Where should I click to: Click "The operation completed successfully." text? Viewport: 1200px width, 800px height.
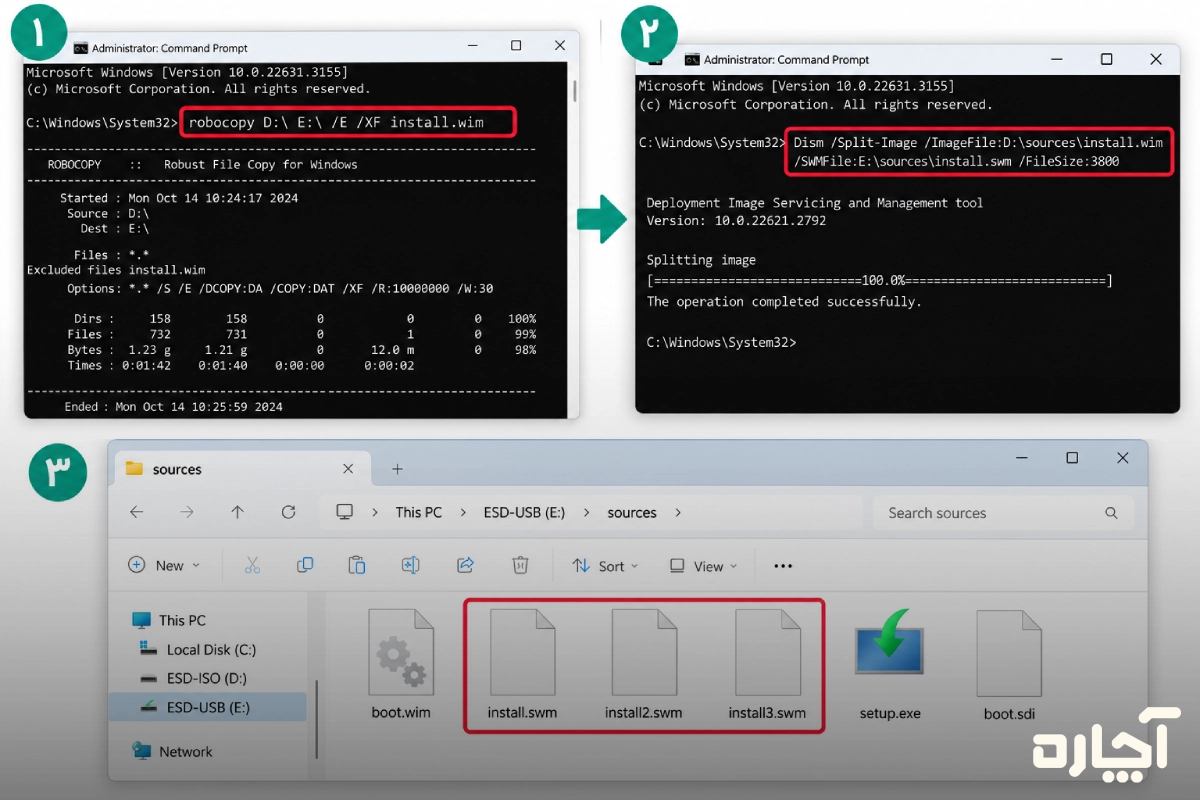[x=784, y=301]
